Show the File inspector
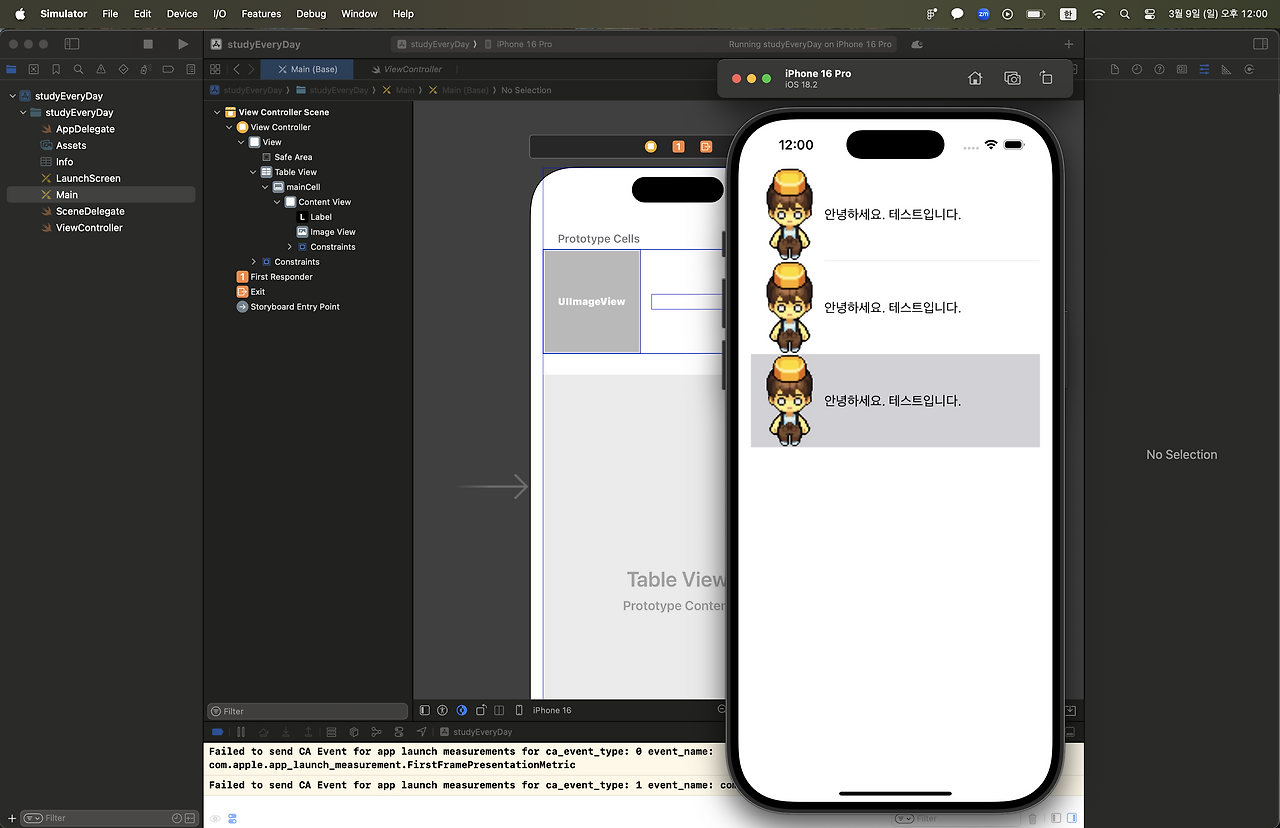The image size is (1280, 828). click(1116, 69)
